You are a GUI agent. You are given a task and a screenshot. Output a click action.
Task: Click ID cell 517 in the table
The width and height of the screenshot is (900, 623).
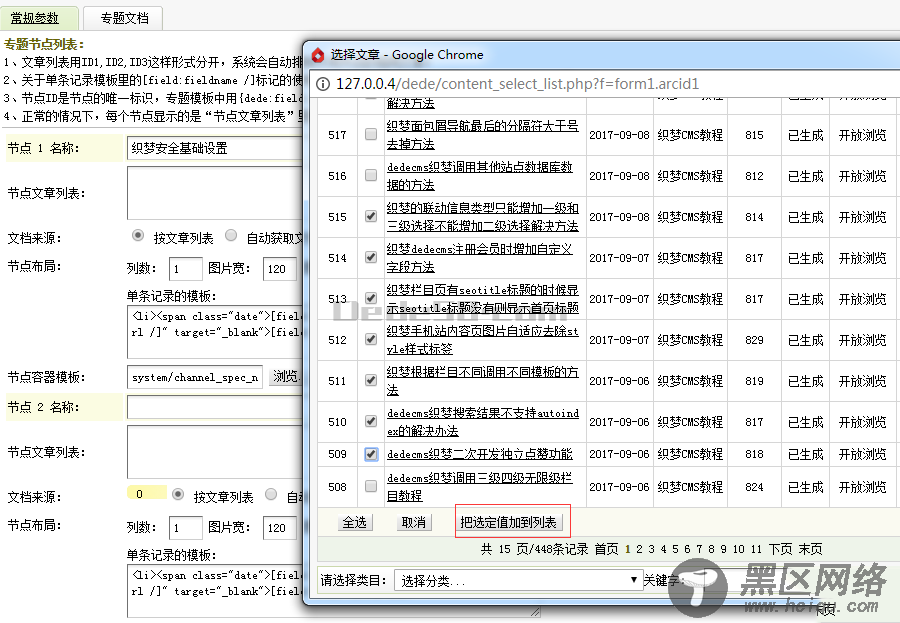(x=338, y=135)
